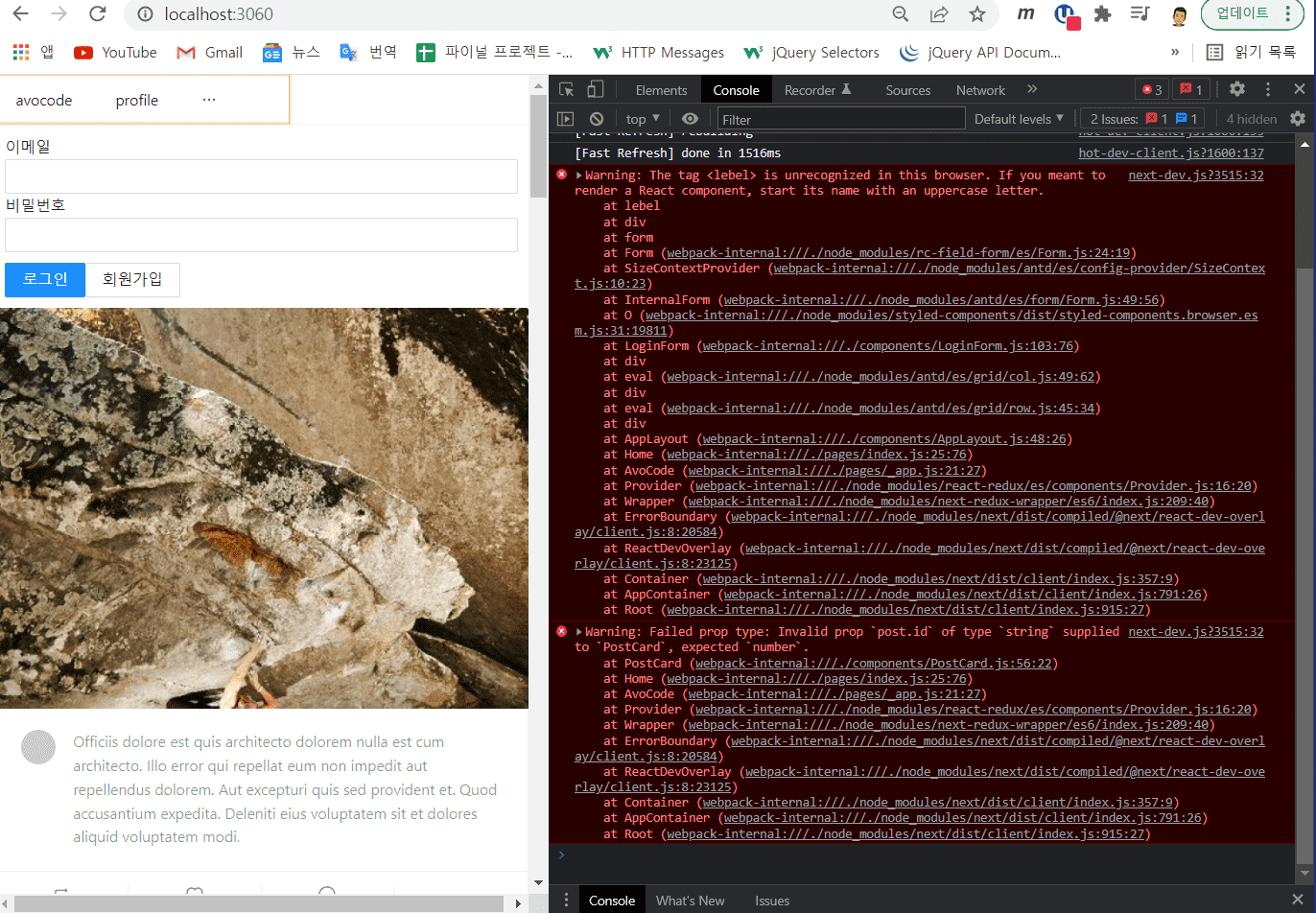Image resolution: width=1316 pixels, height=913 pixels.
Task: Open the Apps grid bookmark
Action: (34, 52)
